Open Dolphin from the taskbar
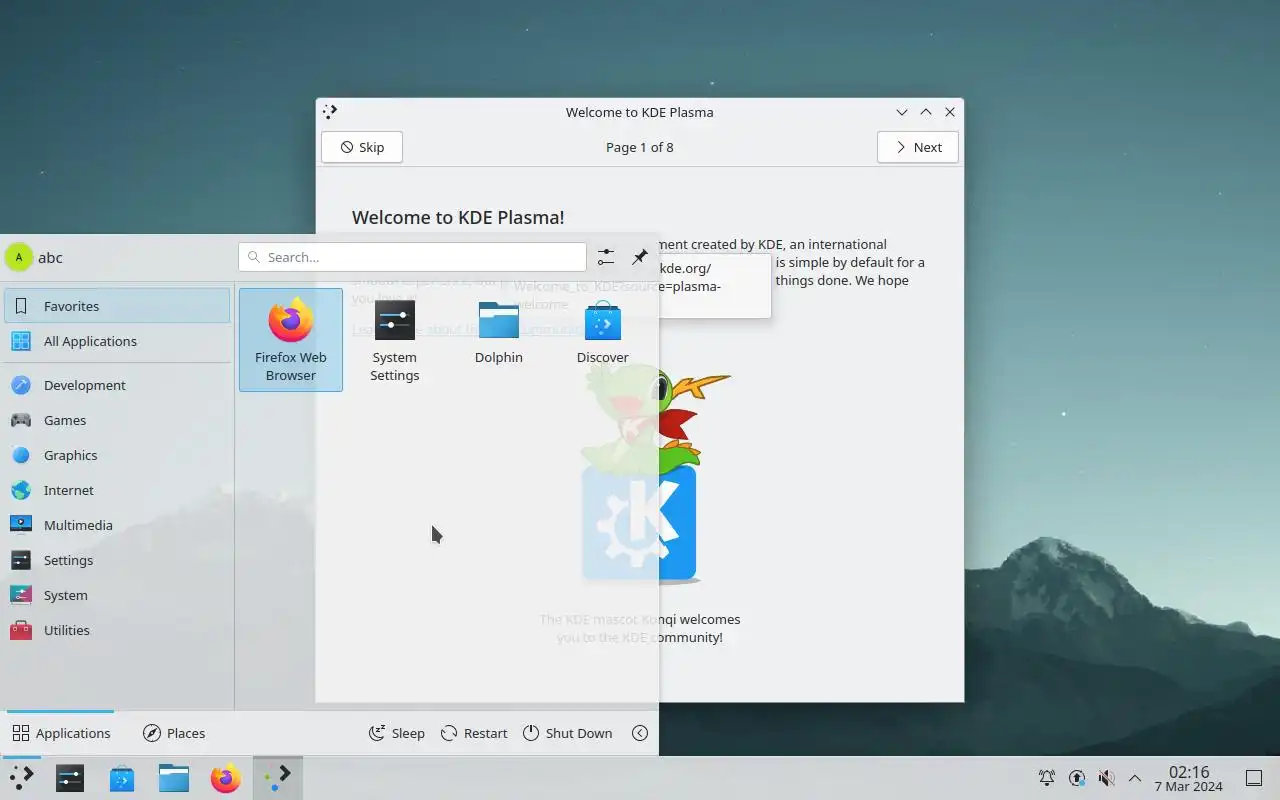The width and height of the screenshot is (1280, 800). point(174,778)
